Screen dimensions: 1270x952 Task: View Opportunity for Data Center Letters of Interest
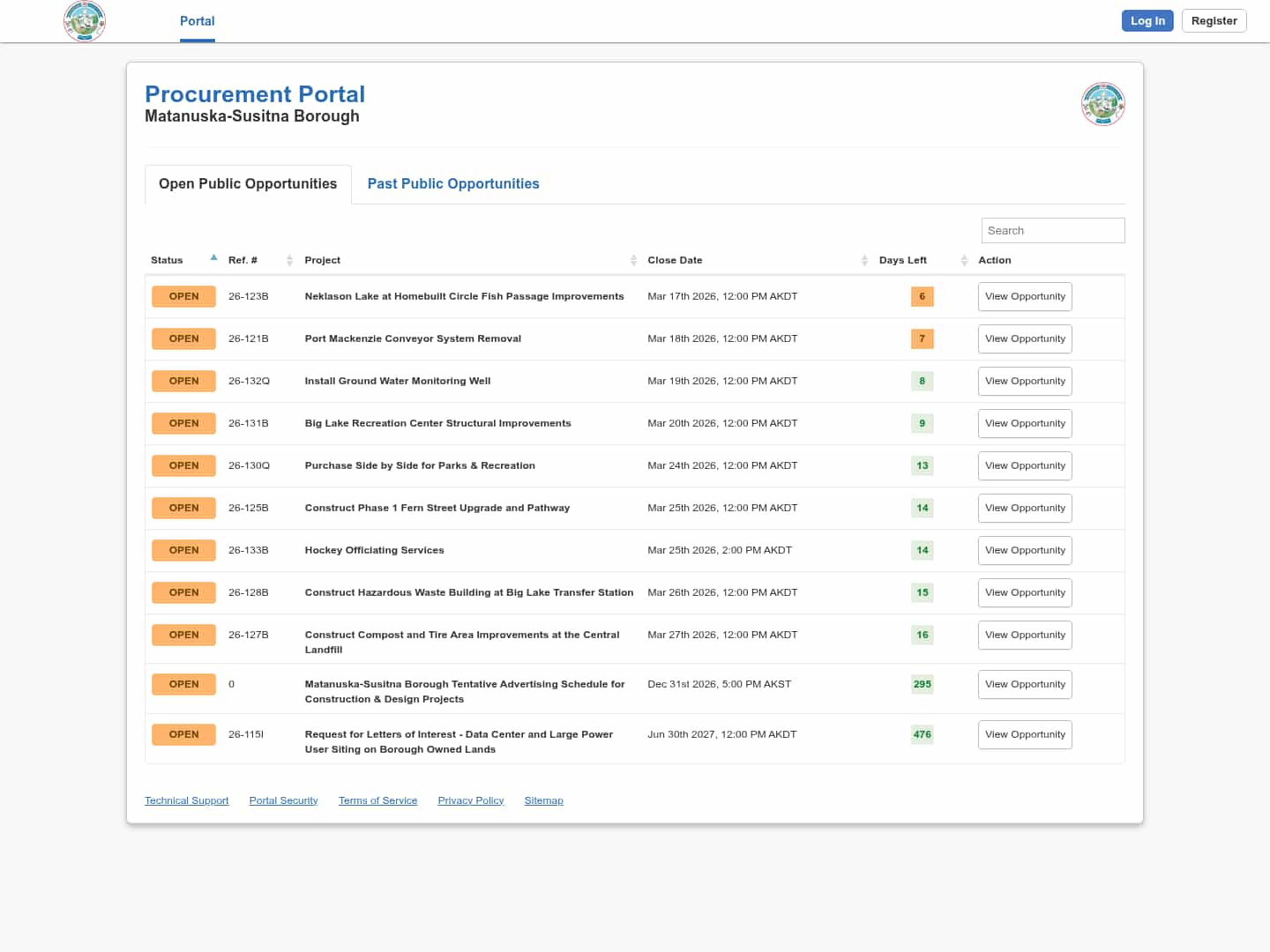(1025, 735)
